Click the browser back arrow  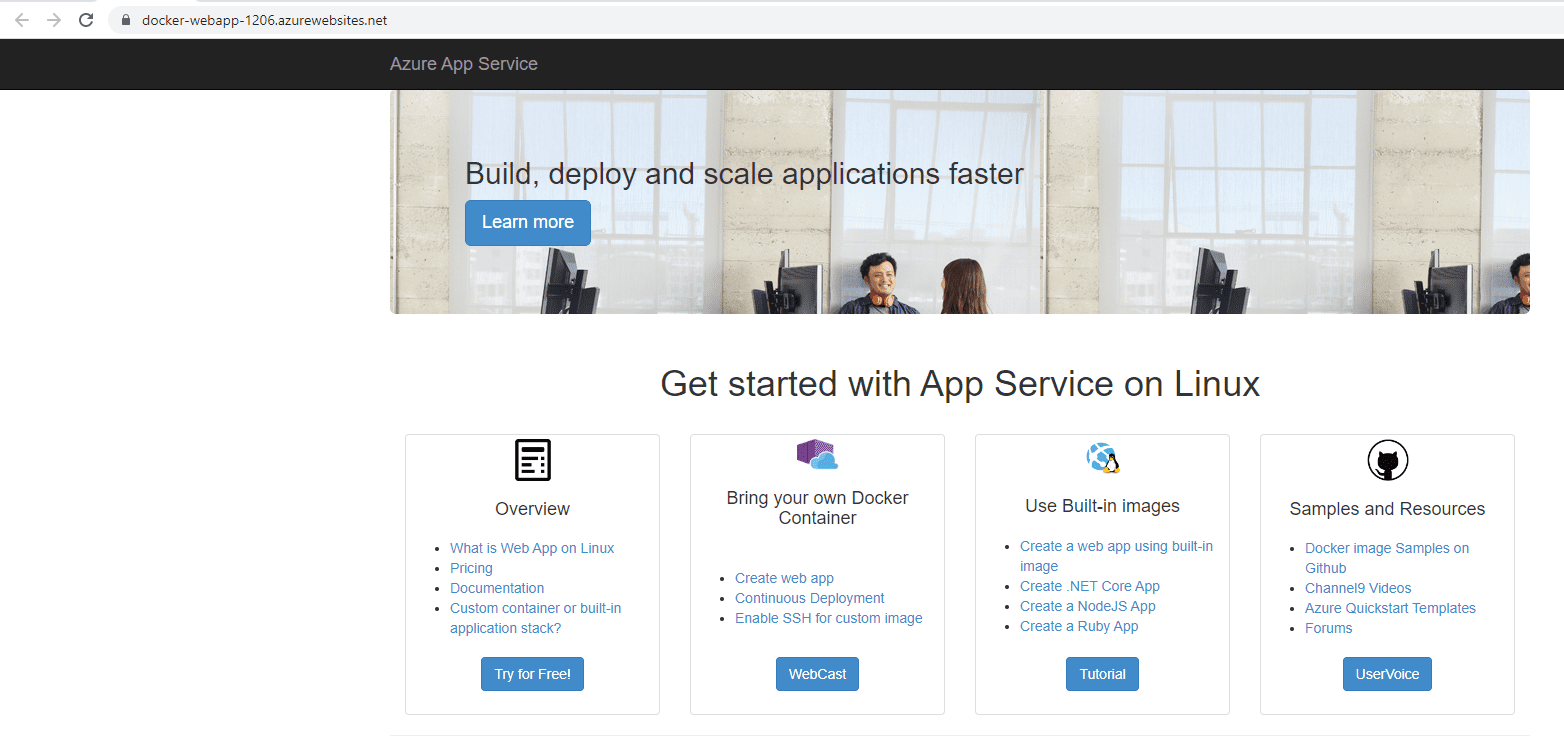point(22,20)
